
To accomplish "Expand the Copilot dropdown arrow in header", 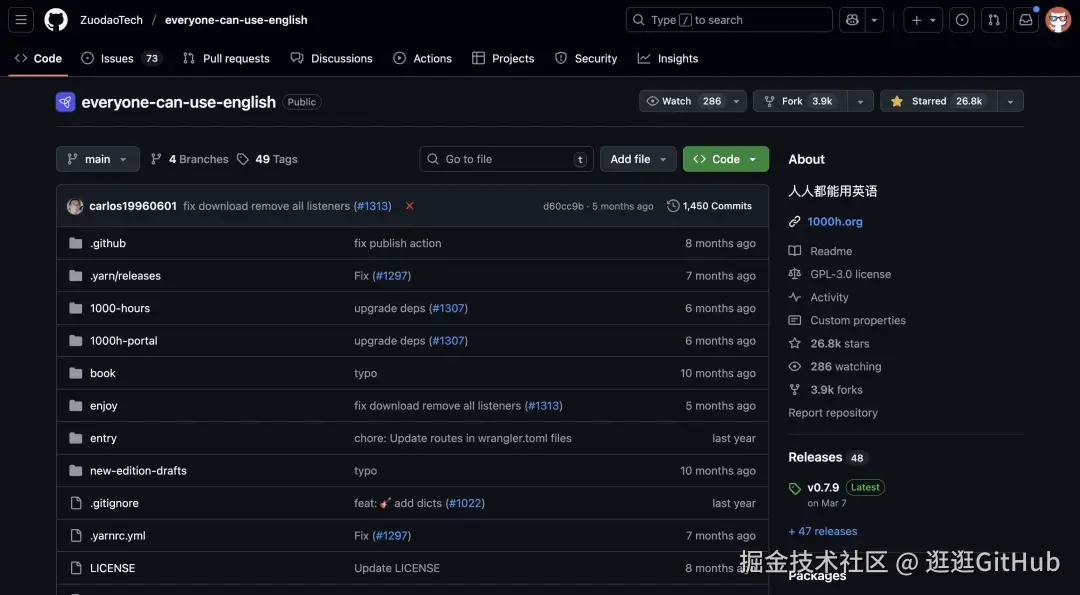I will coord(874,20).
